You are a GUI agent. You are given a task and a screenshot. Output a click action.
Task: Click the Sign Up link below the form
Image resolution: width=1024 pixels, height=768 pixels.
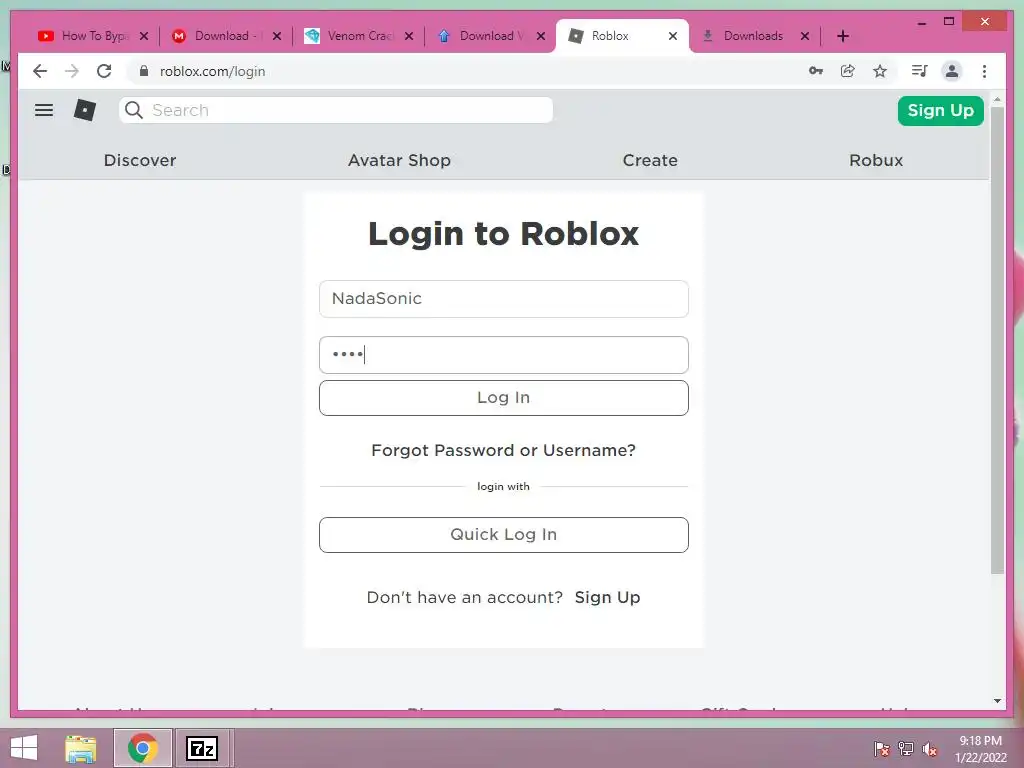pos(607,598)
